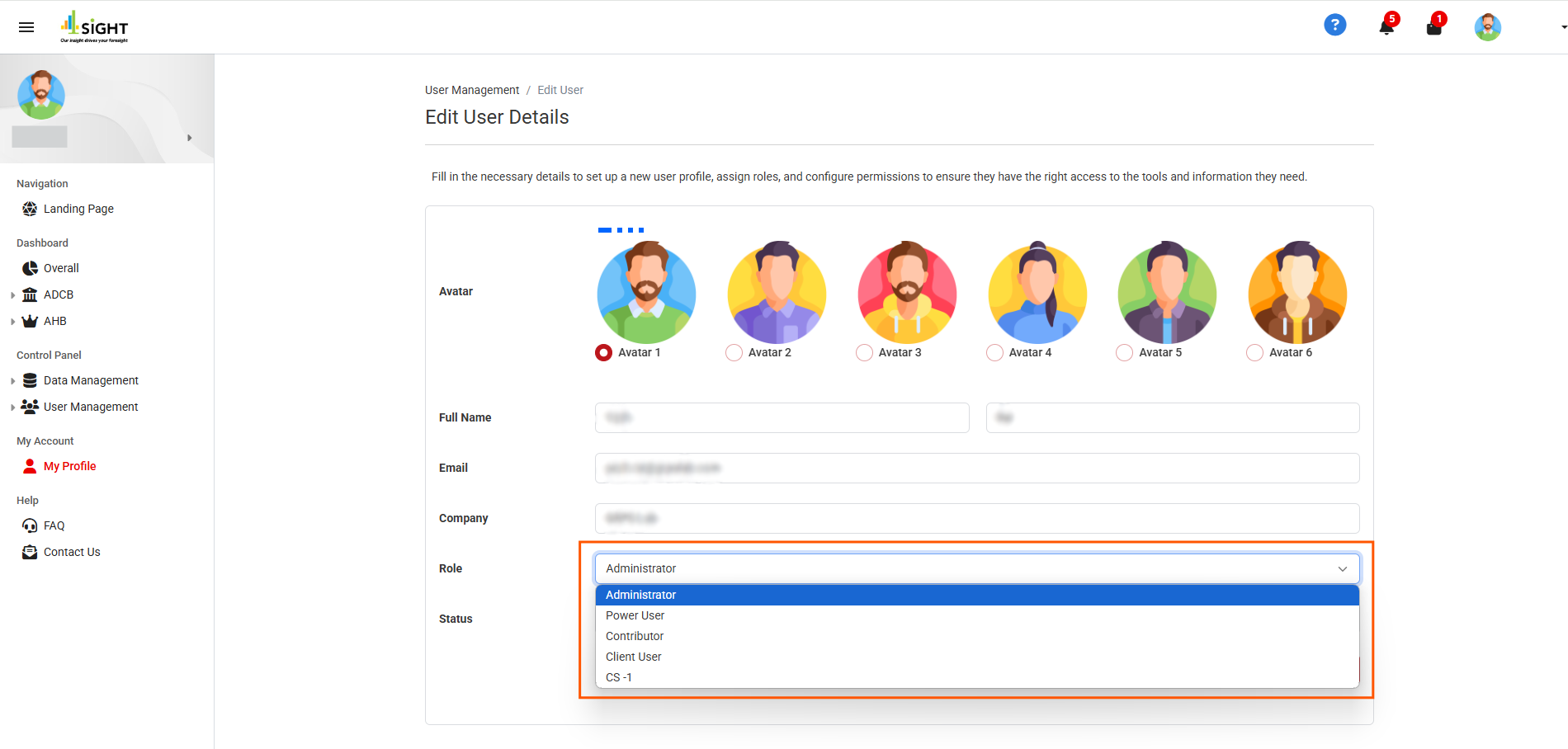The image size is (1568, 749).
Task: Click the FAQ headset icon
Action: point(30,525)
